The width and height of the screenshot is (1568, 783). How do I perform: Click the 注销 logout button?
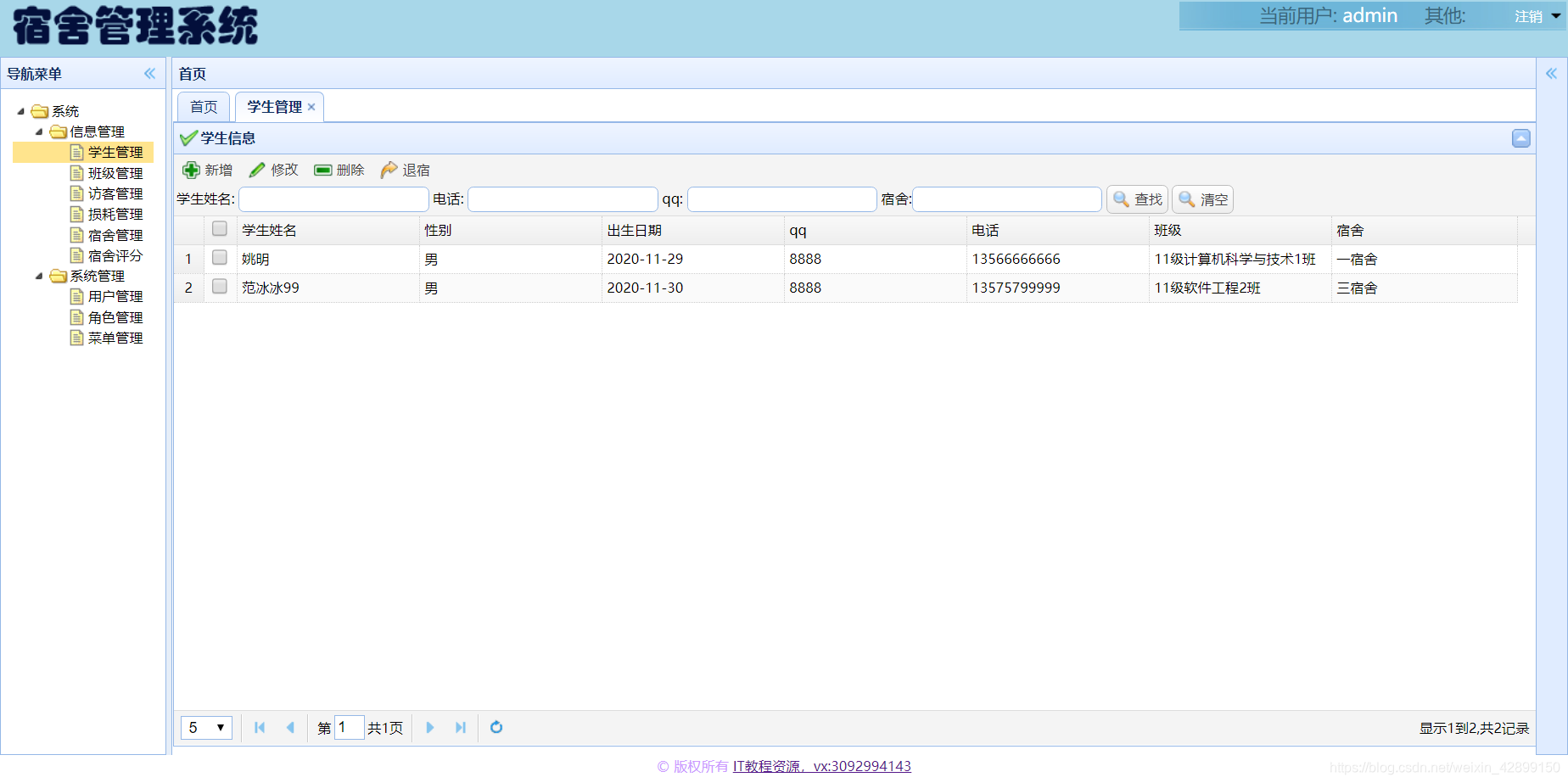(x=1528, y=16)
